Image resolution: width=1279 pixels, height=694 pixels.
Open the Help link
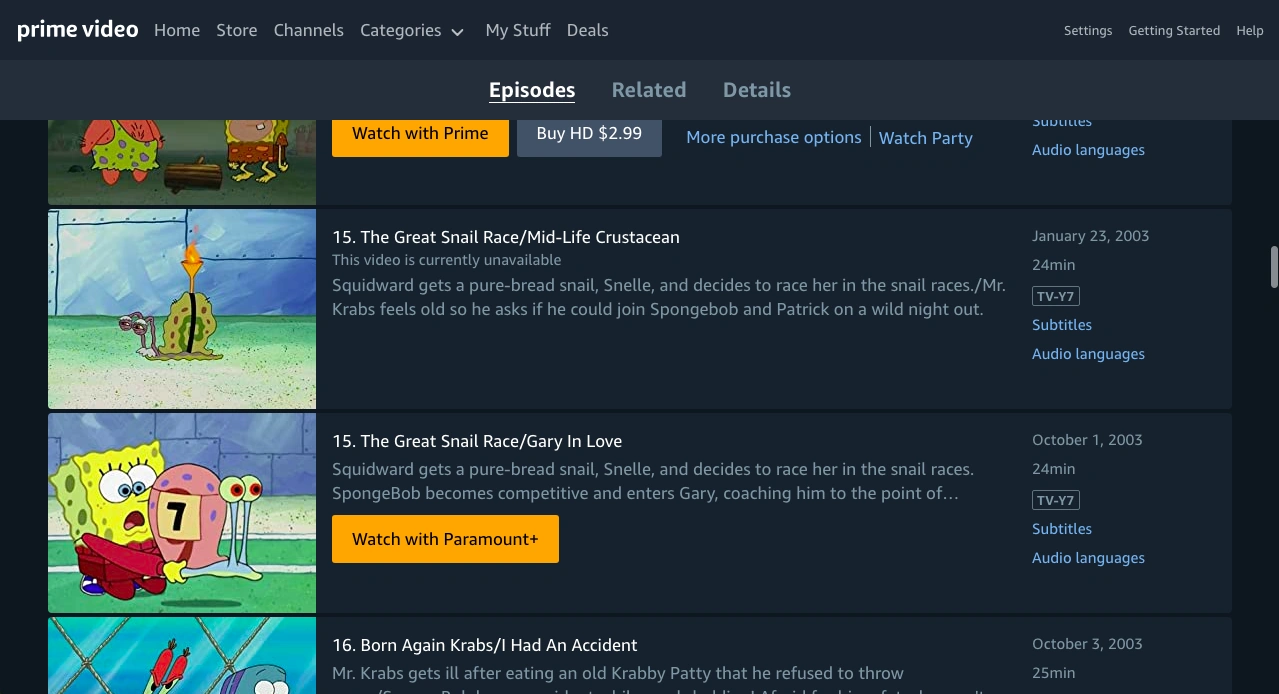click(1250, 30)
